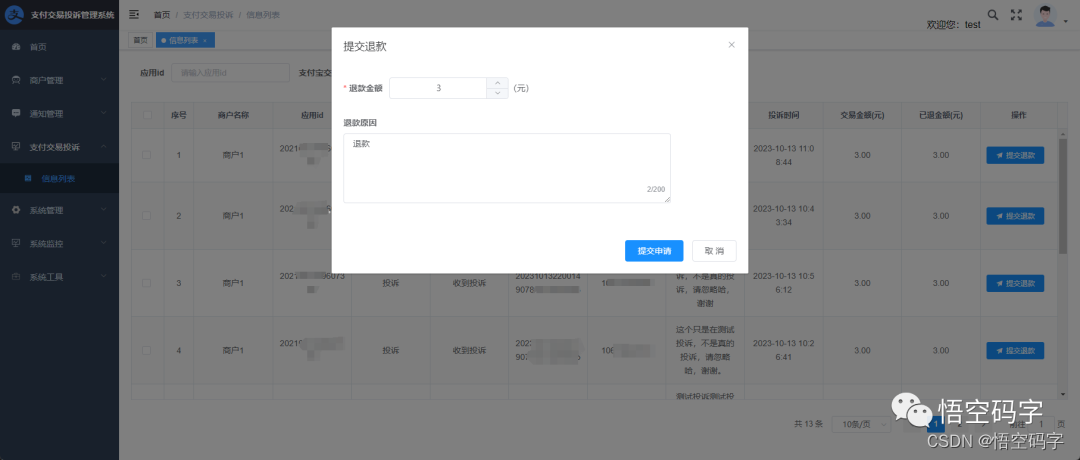Click 首页 in the breadcrumb
Image resolution: width=1080 pixels, height=460 pixels.
pyautogui.click(x=162, y=14)
